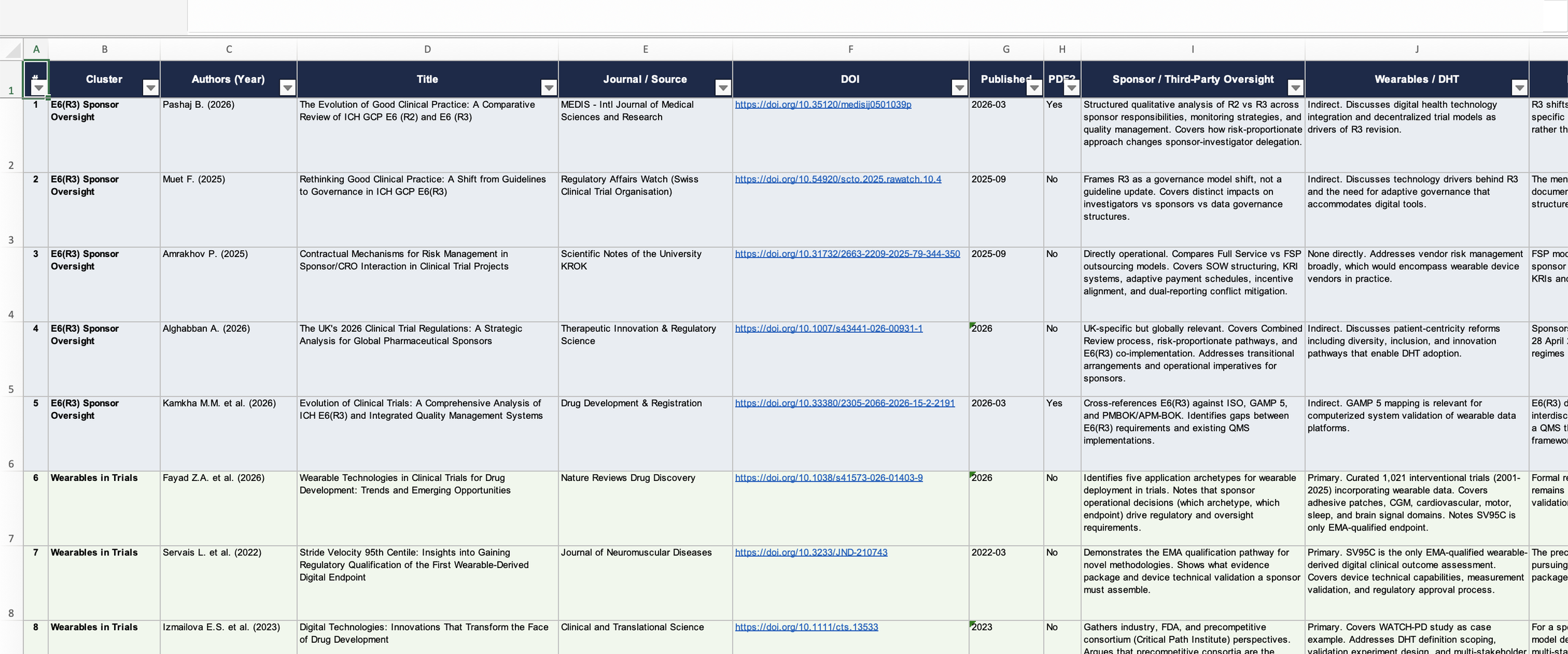Click the "Journal of Neuromuscular Diseases" cell

[x=645, y=583]
